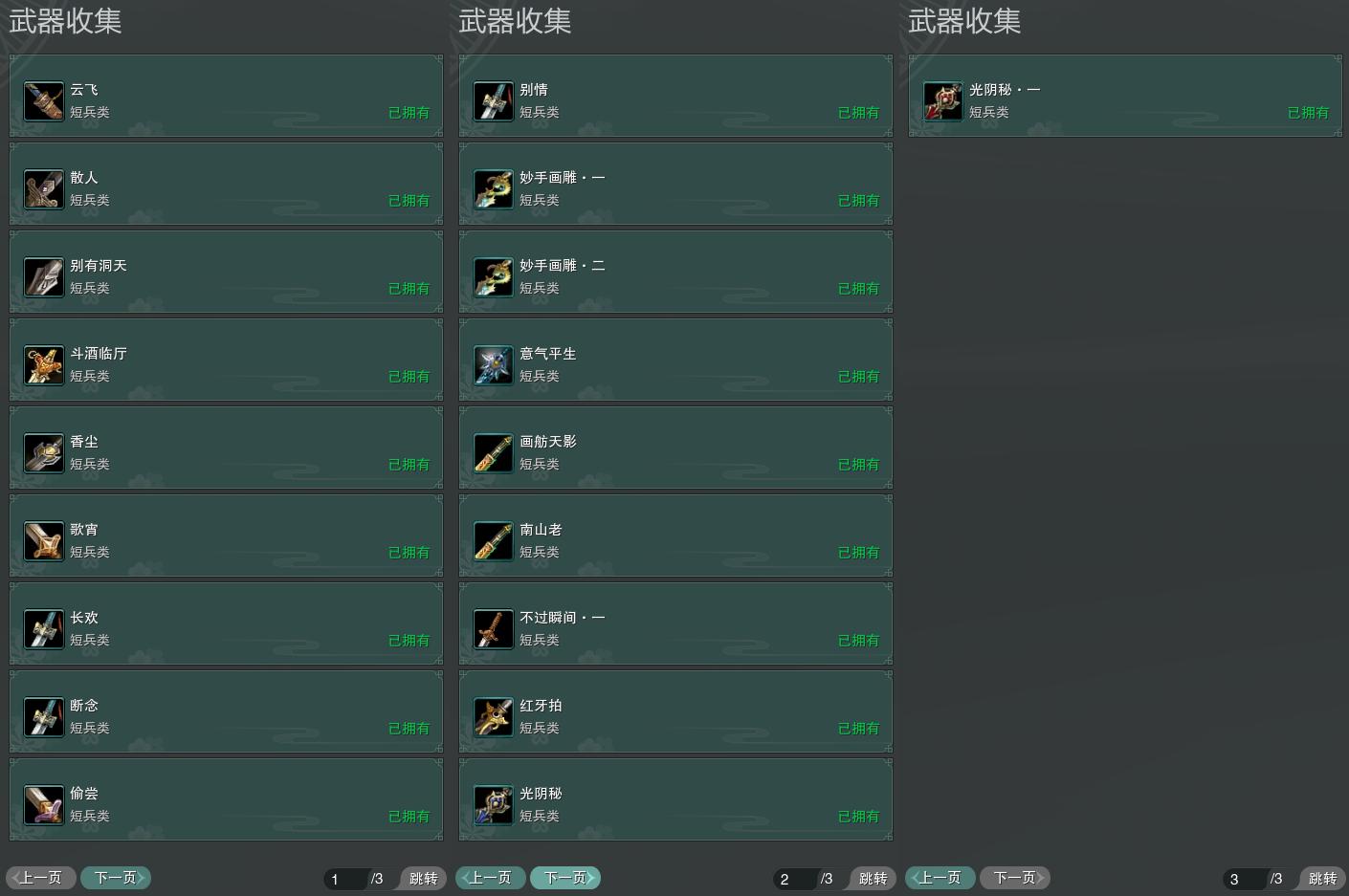Go to next page from page 1
Image resolution: width=1349 pixels, height=896 pixels.
[116, 878]
